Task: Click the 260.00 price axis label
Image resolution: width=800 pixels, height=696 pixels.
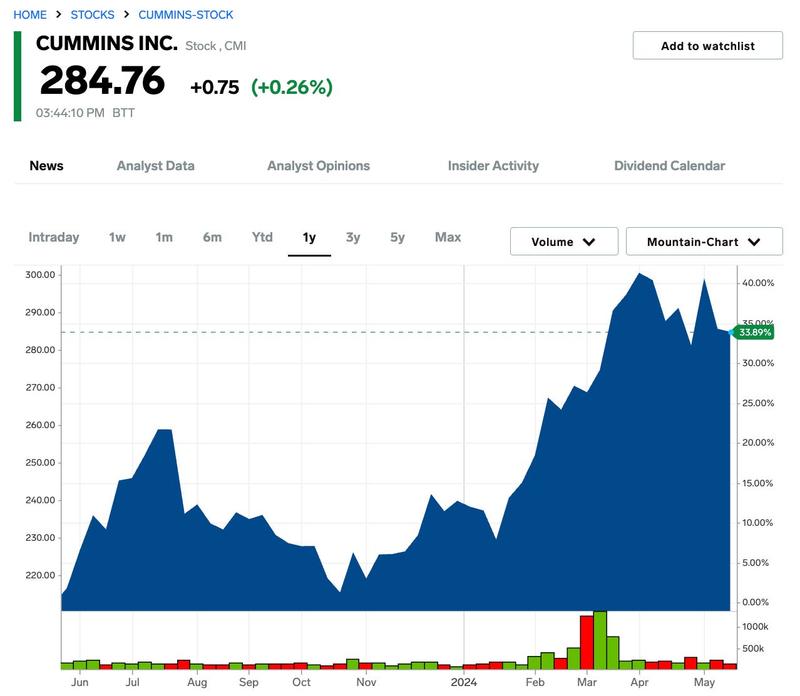Action: pos(40,425)
